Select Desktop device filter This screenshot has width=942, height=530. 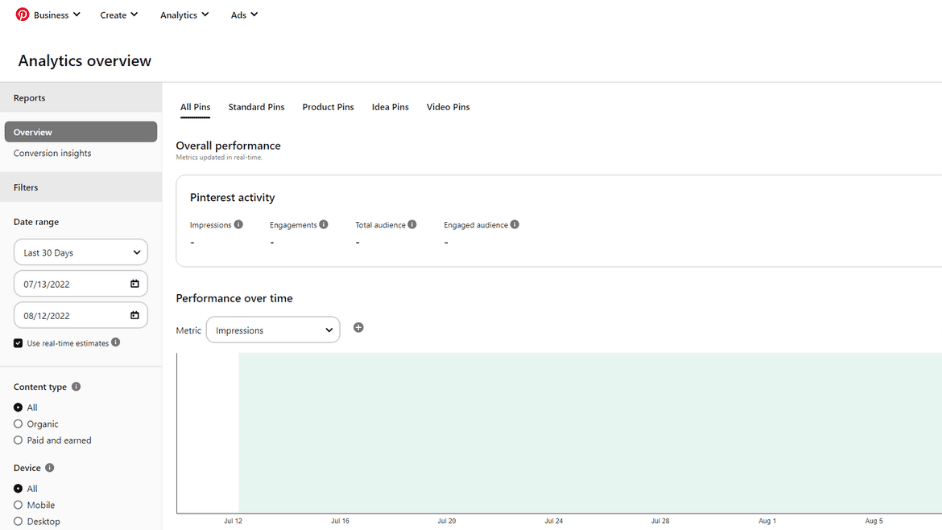point(18,522)
